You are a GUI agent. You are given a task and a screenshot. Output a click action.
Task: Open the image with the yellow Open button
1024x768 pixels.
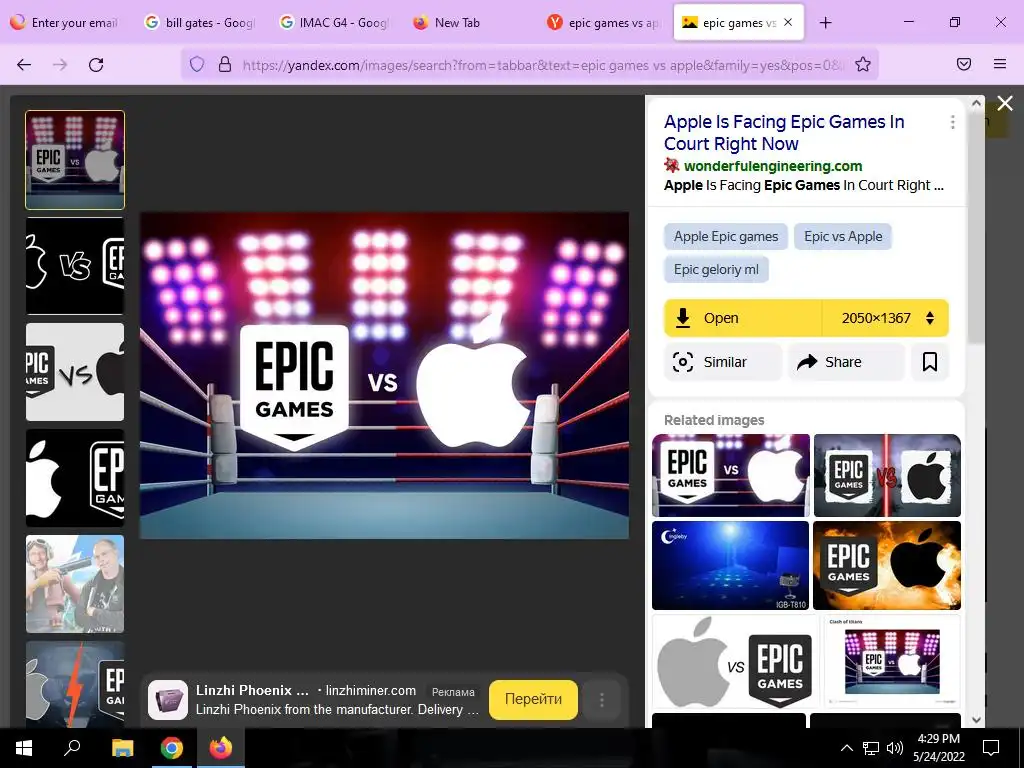[743, 318]
